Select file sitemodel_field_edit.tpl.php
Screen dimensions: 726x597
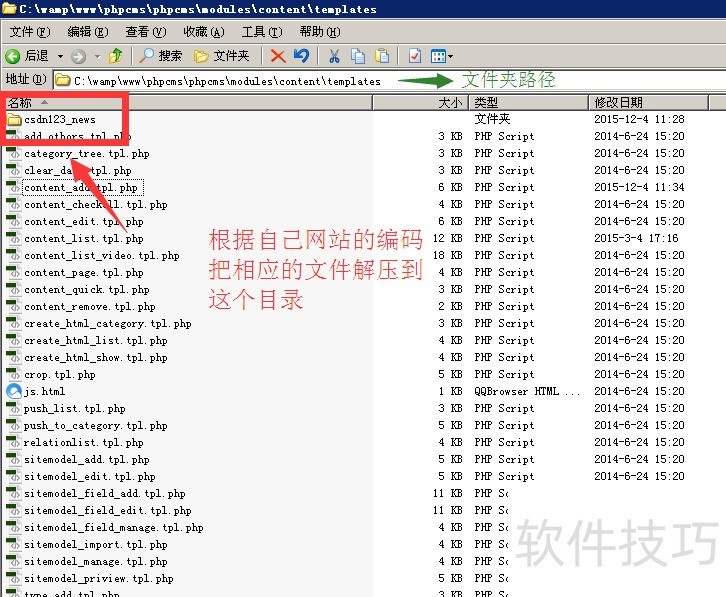click(x=108, y=511)
